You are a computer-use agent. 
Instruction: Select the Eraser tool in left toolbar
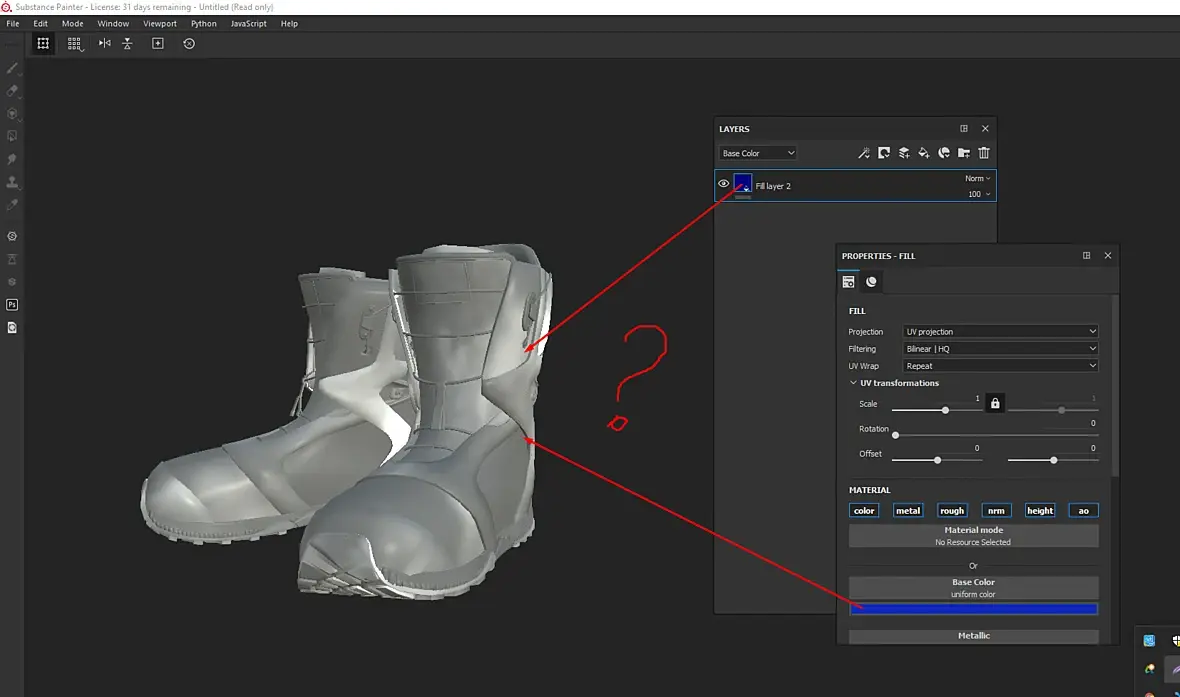(12, 91)
